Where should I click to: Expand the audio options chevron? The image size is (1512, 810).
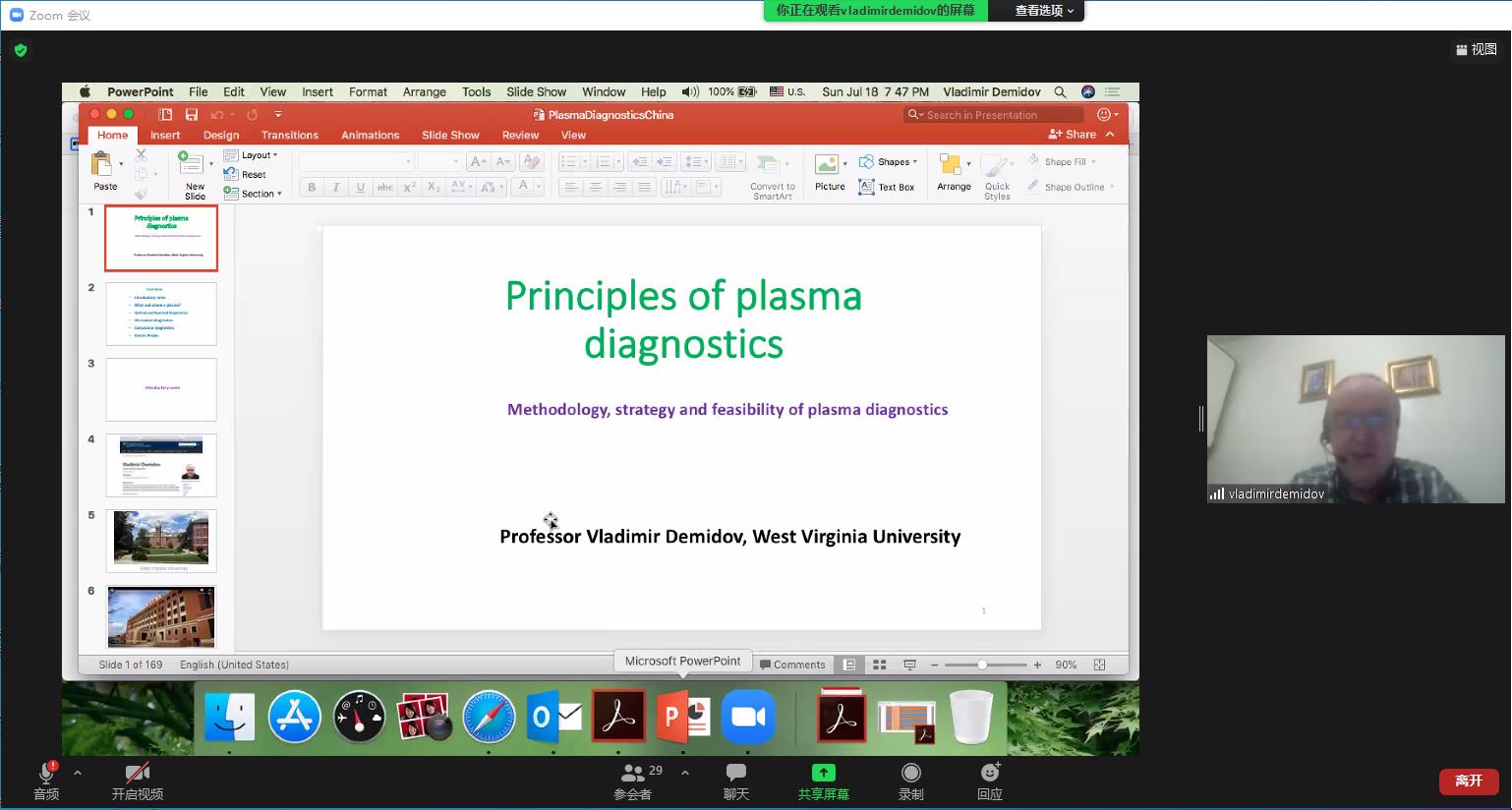tap(78, 773)
